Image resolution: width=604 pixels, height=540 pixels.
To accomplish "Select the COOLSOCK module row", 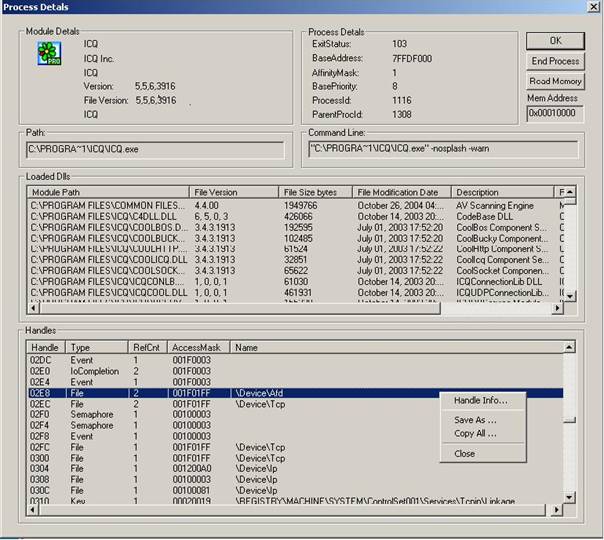I will 296,271.
